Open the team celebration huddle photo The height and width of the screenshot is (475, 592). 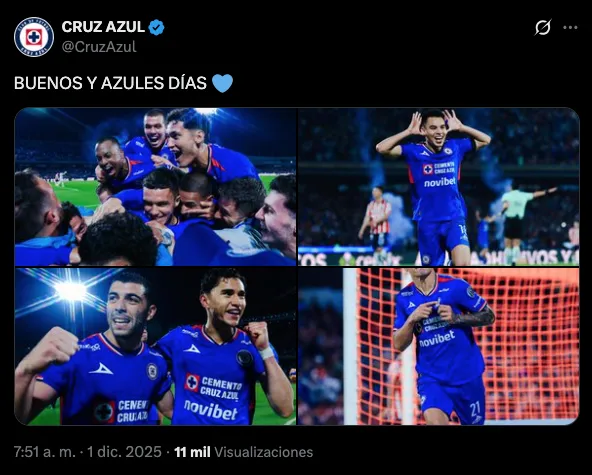point(156,187)
